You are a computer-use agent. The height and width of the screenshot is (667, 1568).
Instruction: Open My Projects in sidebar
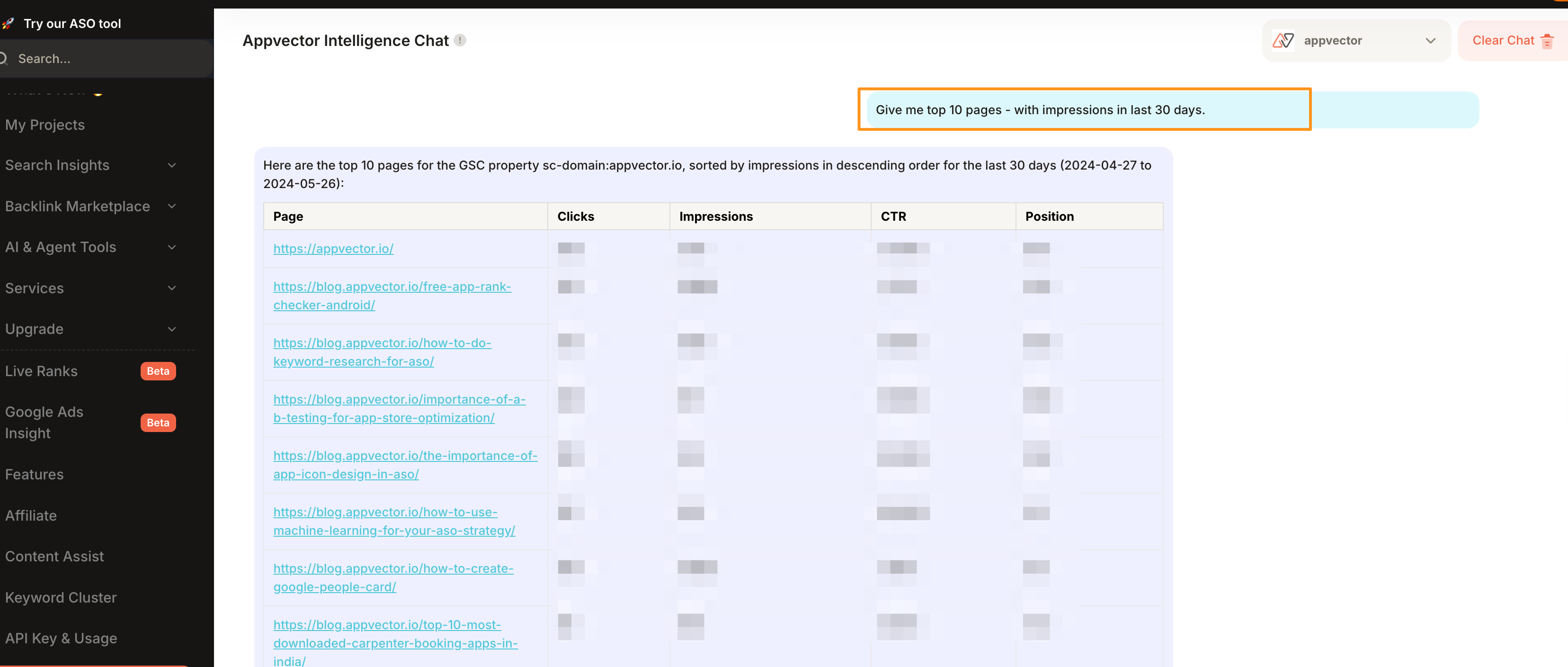click(x=45, y=125)
